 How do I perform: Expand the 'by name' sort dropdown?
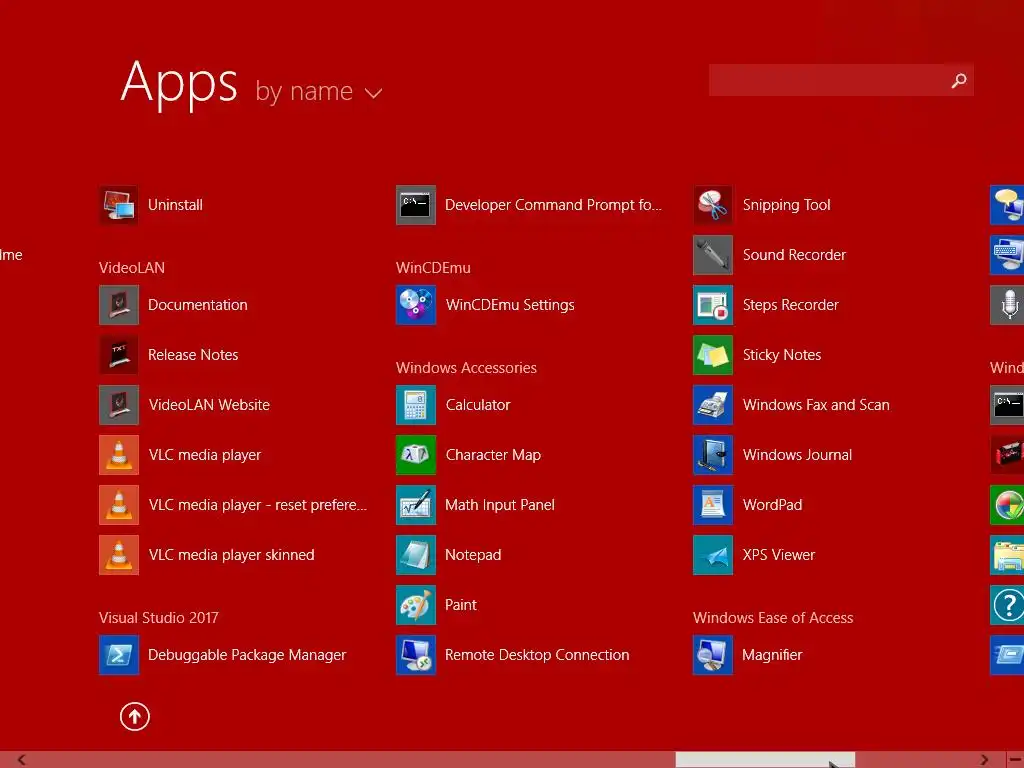(x=319, y=91)
